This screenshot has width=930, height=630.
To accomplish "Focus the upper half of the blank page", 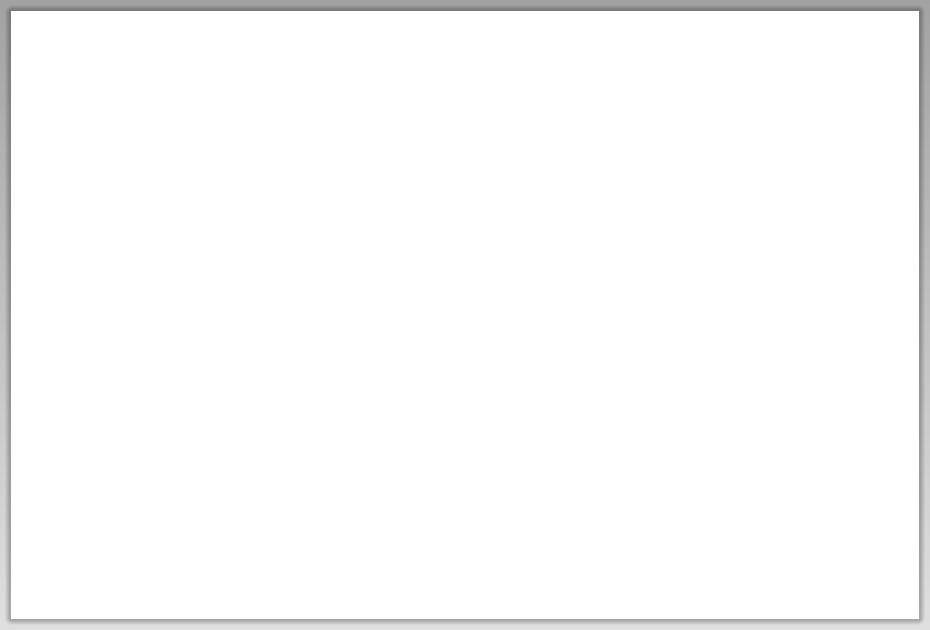I will 465,163.
